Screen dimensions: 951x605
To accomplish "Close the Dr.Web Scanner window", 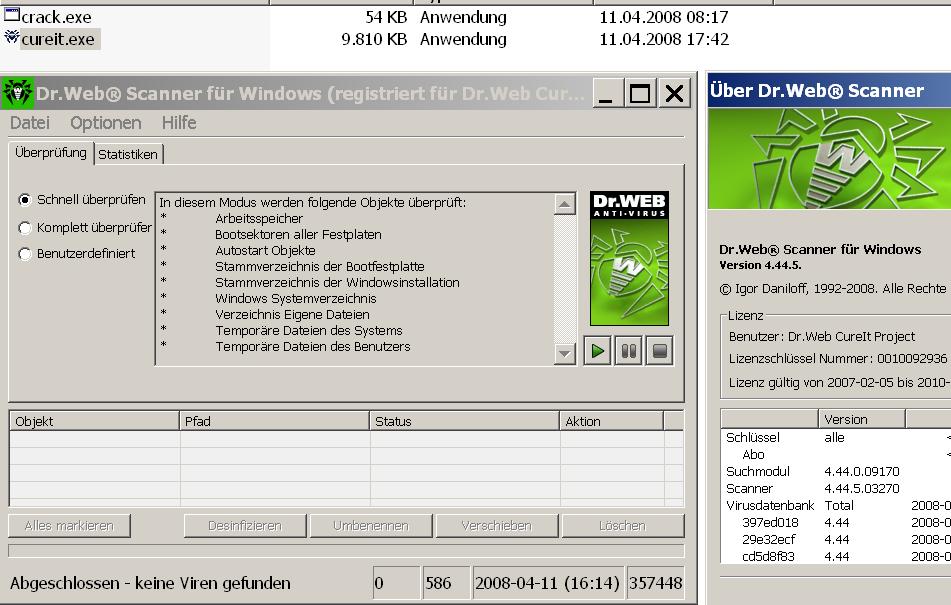I will point(674,94).
